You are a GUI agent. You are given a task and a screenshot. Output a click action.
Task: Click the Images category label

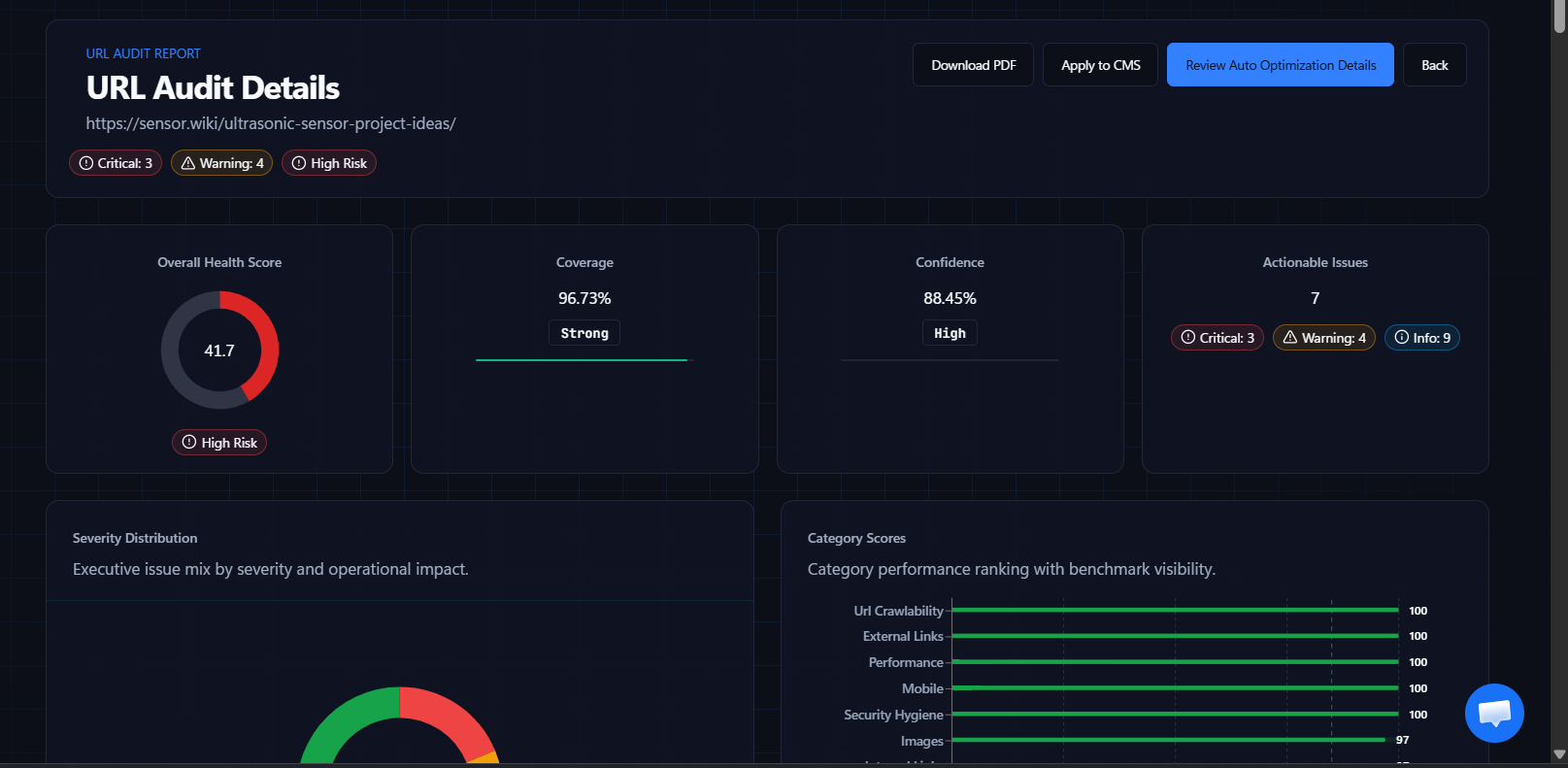921,741
